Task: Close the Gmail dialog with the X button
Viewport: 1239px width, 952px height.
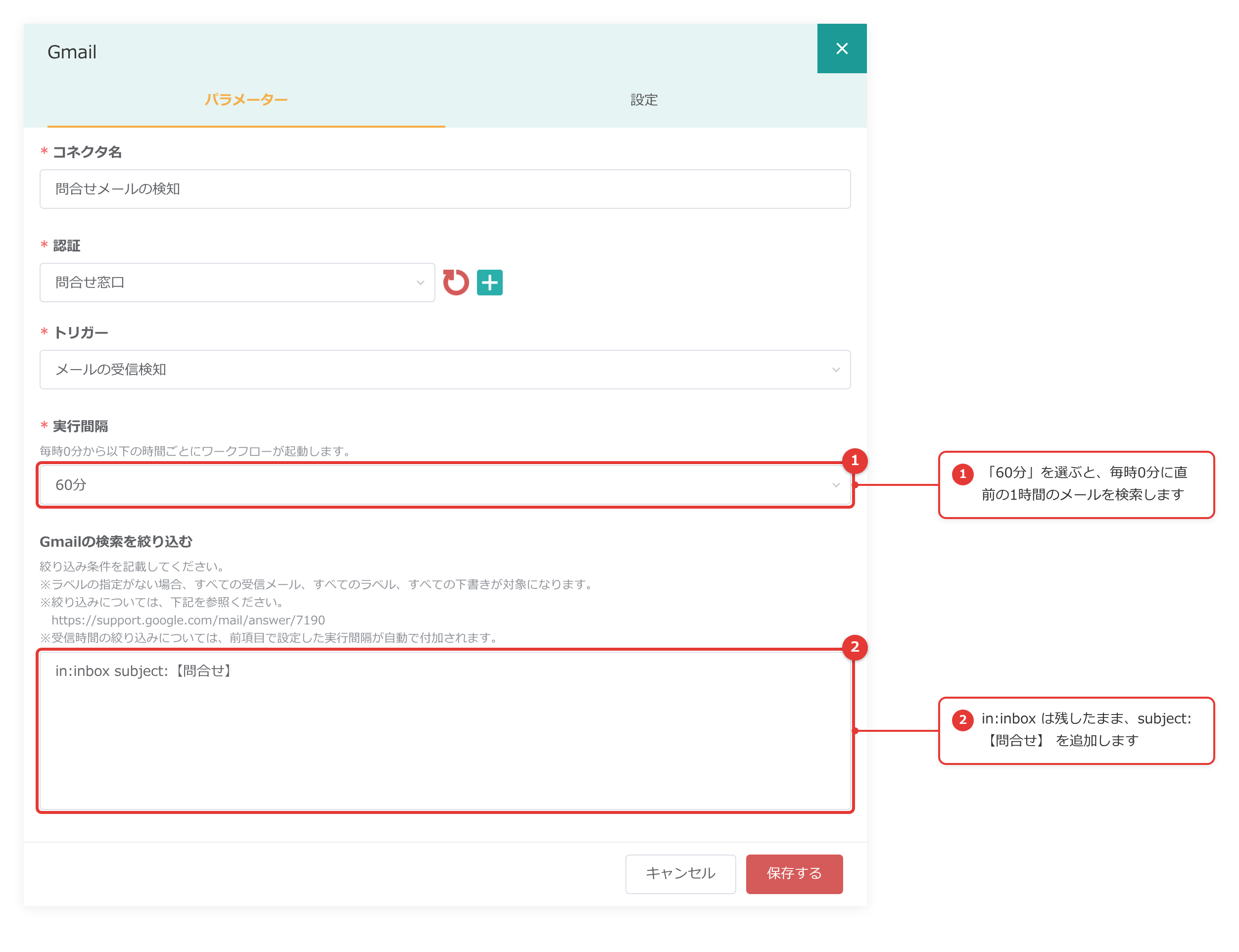Action: pyautogui.click(x=841, y=48)
